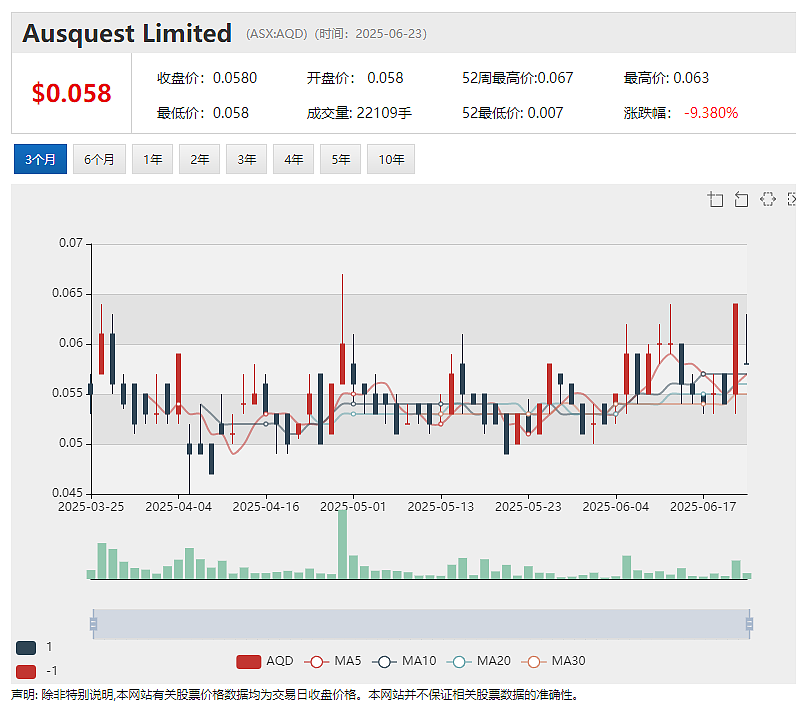806x721 pixels.
Task: Click the 2025-03-25 x-axis date label
Action: tap(91, 507)
